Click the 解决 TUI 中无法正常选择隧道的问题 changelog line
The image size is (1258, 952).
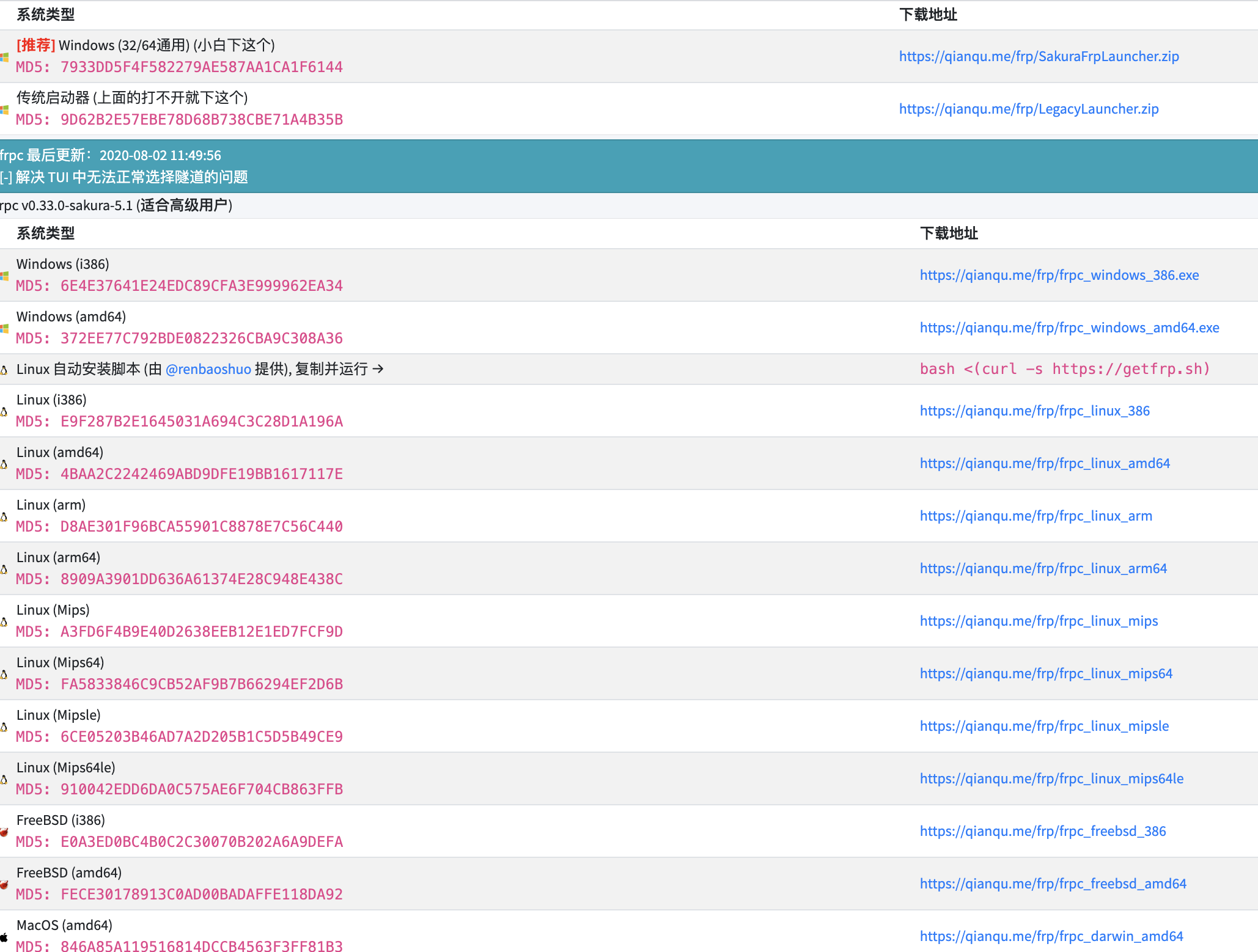click(x=124, y=177)
